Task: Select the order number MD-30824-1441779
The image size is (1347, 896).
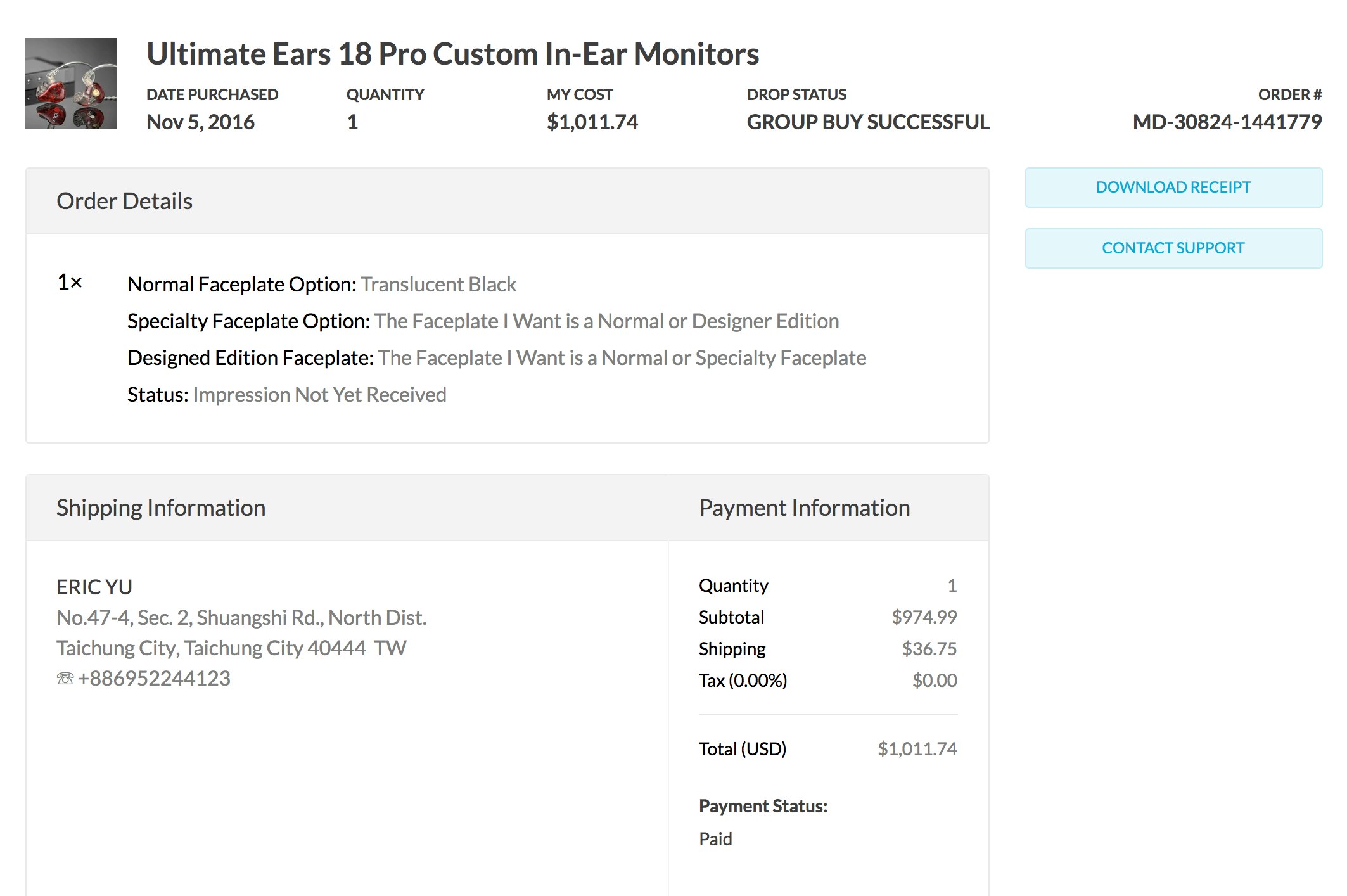Action: point(1227,122)
